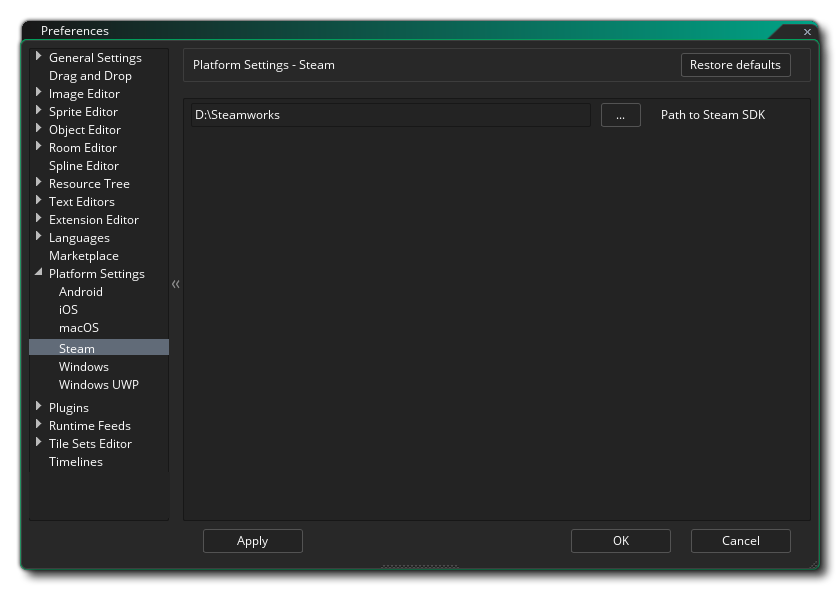Expand the Plugins tree node
This screenshot has height=590, width=840.
[39, 407]
